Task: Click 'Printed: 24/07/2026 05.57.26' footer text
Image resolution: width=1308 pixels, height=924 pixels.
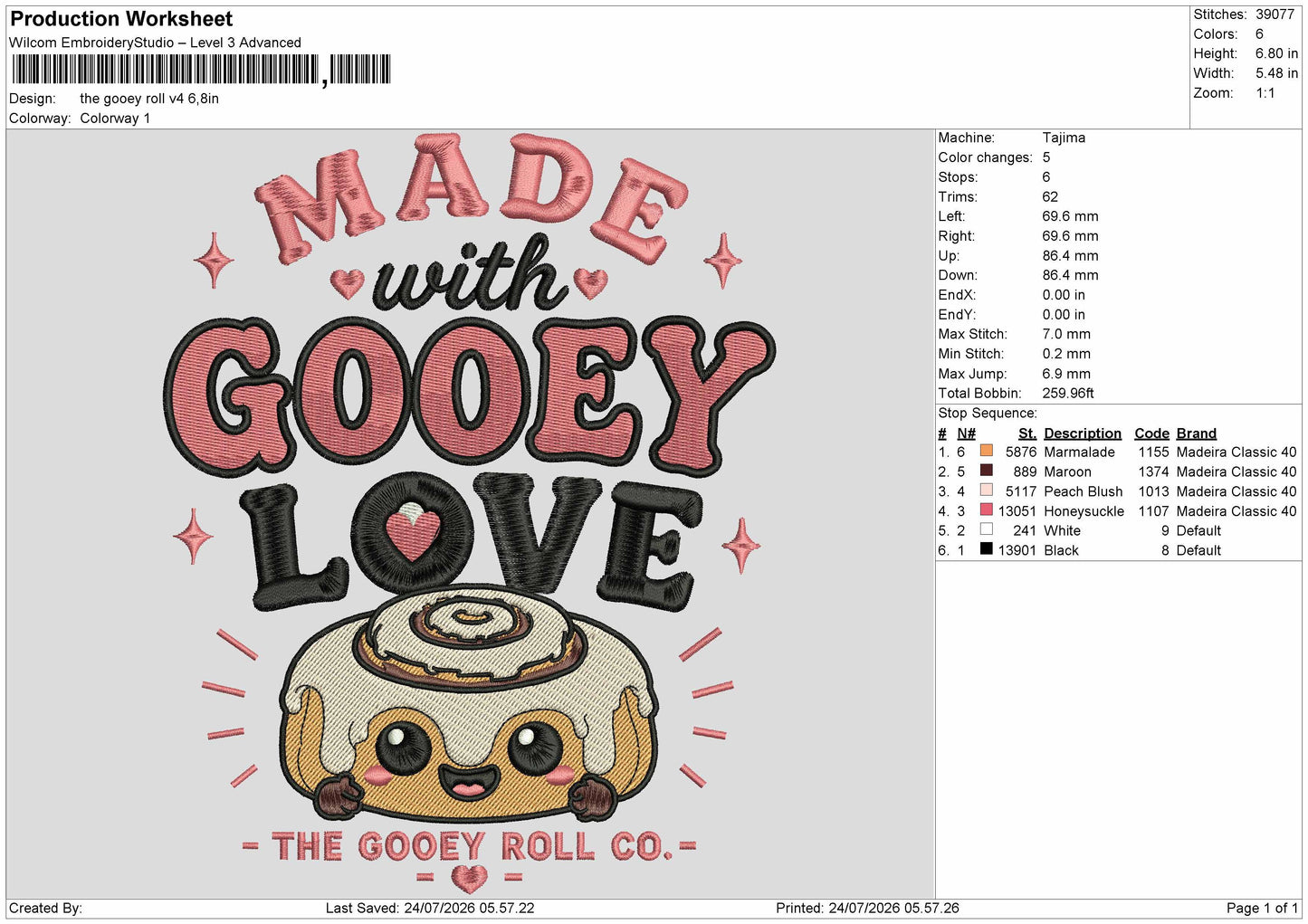Action: click(867, 909)
